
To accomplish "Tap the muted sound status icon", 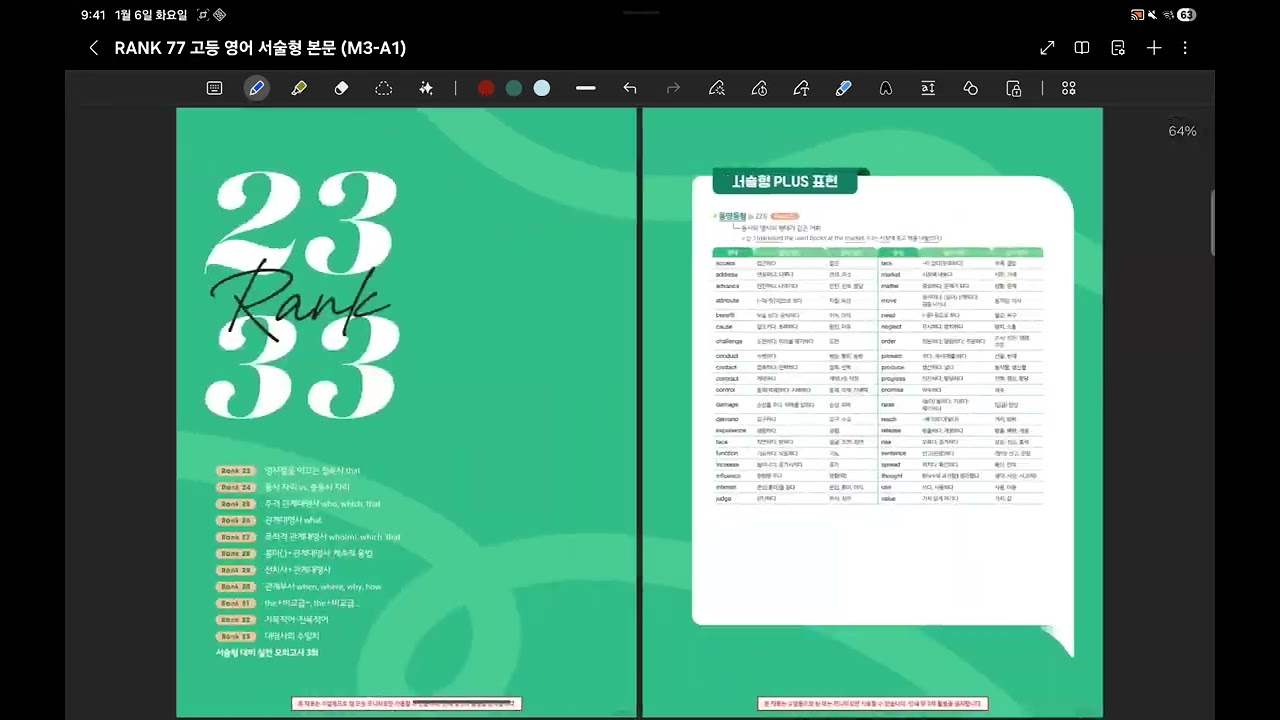I will click(1153, 15).
